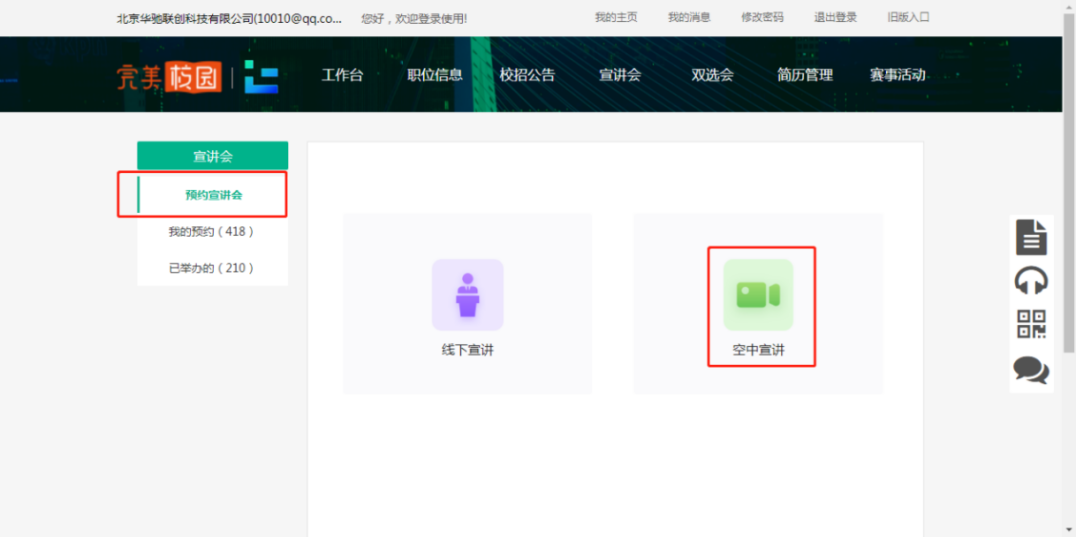Click the 完美校园 logo
This screenshot has height=537, width=1076.
click(x=169, y=76)
